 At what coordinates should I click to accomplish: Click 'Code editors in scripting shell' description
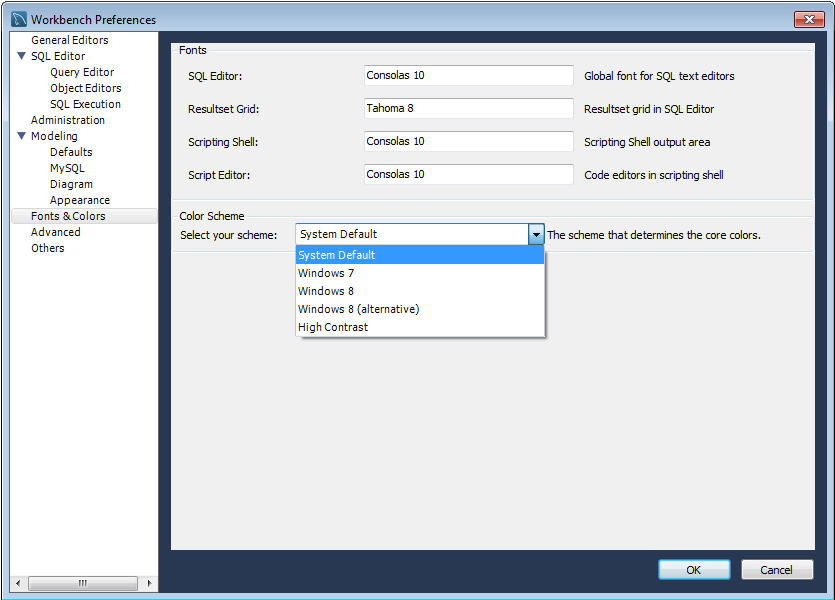[654, 175]
